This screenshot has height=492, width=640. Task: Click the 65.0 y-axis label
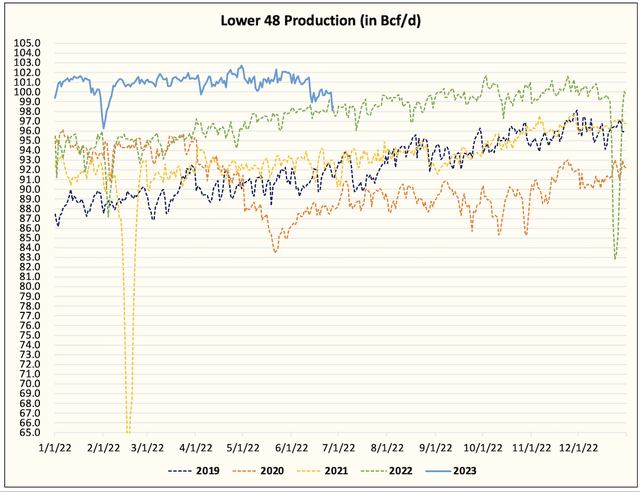coord(30,432)
